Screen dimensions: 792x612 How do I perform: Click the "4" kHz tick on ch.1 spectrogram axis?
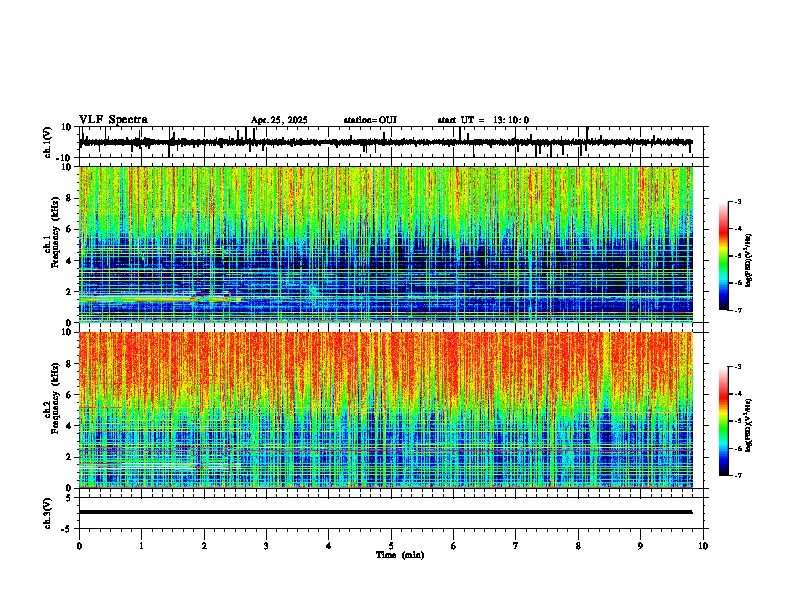pyautogui.click(x=69, y=261)
